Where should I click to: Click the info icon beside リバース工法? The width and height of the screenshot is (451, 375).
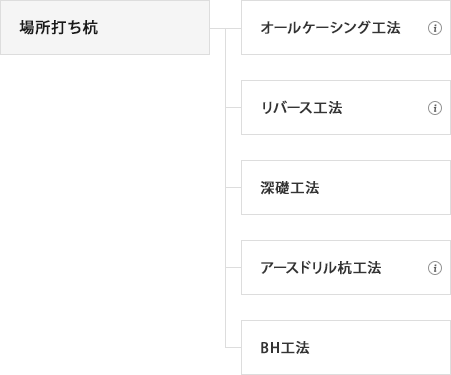[435, 108]
